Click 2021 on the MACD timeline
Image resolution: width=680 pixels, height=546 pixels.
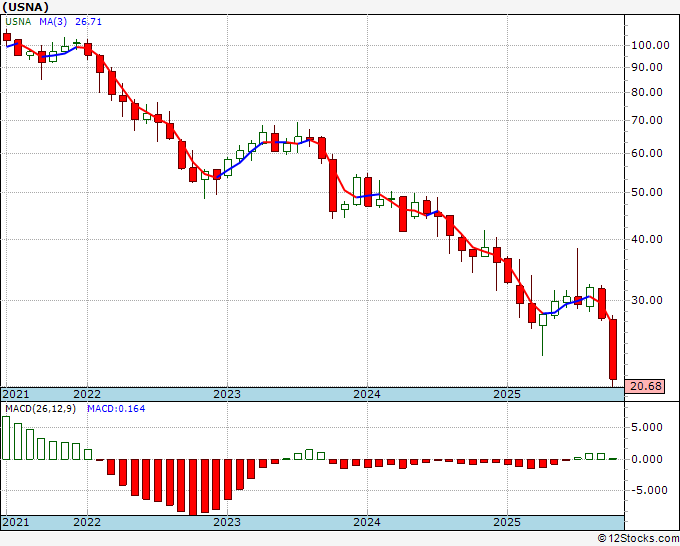coord(16,522)
